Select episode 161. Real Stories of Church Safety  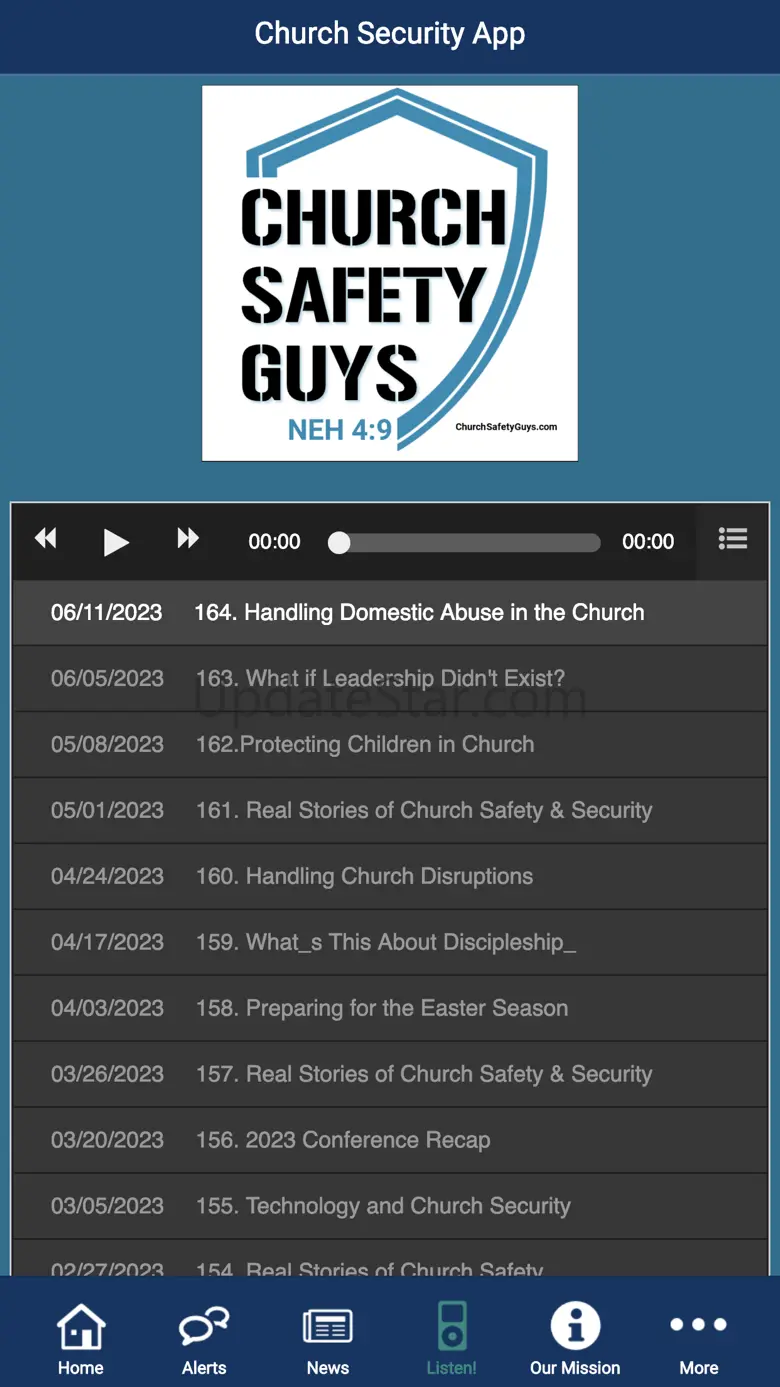pos(390,810)
